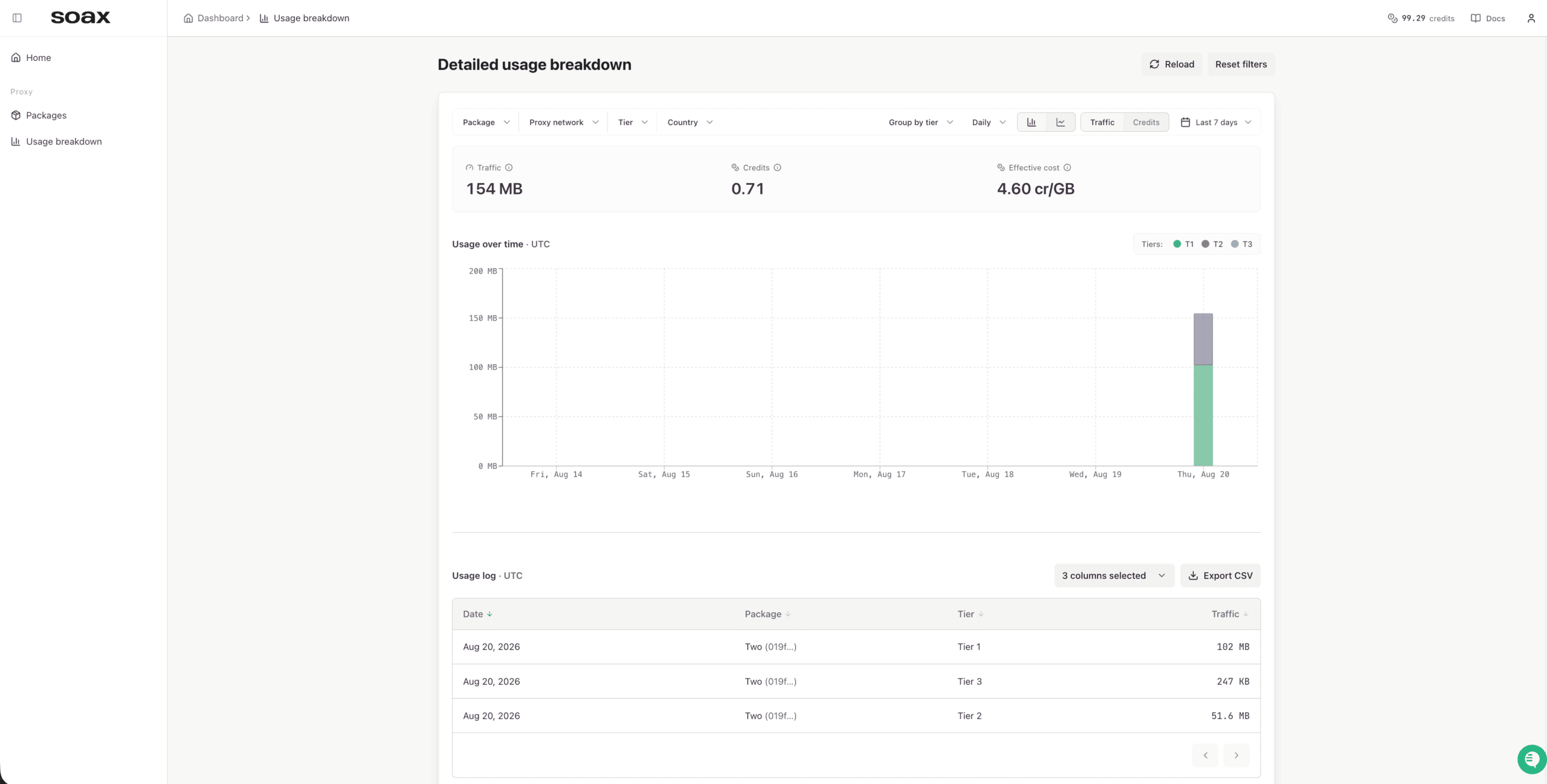Click the 154 MB traffic total
Screen dimensions: 1547x784
point(494,189)
